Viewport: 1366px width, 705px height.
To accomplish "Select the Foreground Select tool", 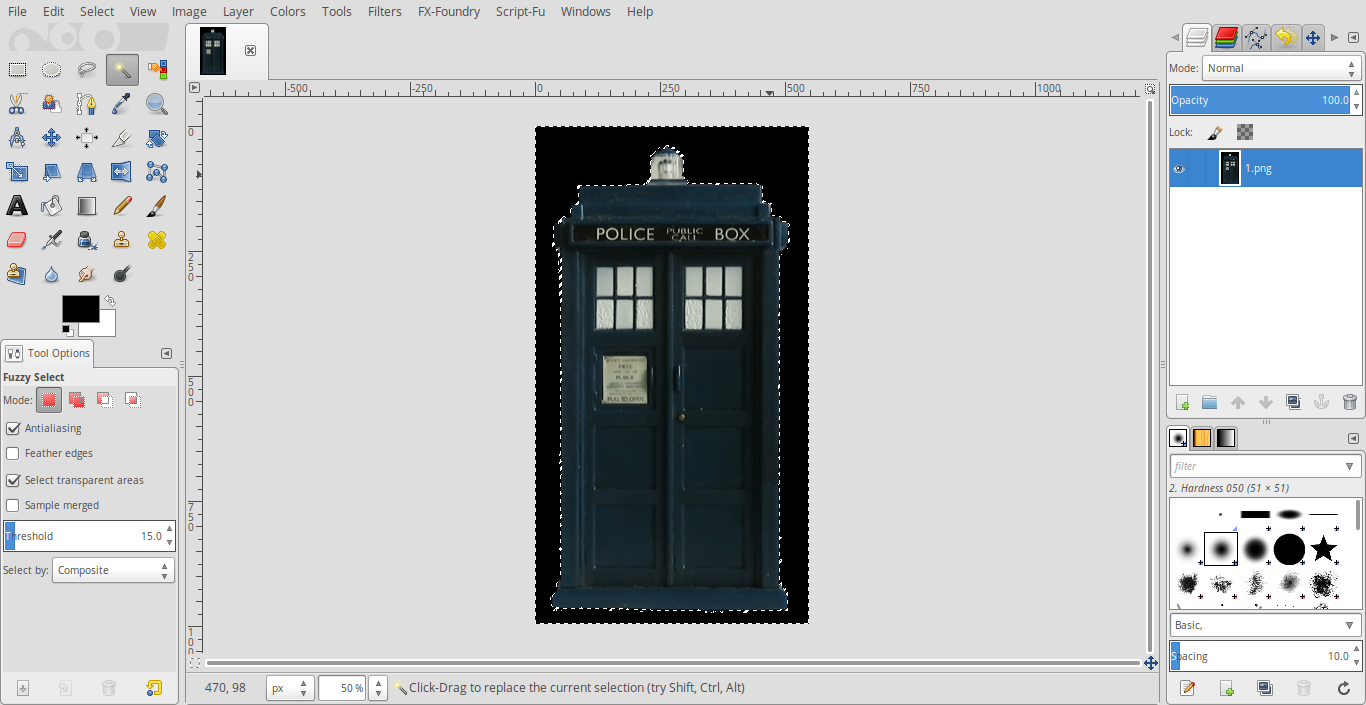I will [52, 103].
